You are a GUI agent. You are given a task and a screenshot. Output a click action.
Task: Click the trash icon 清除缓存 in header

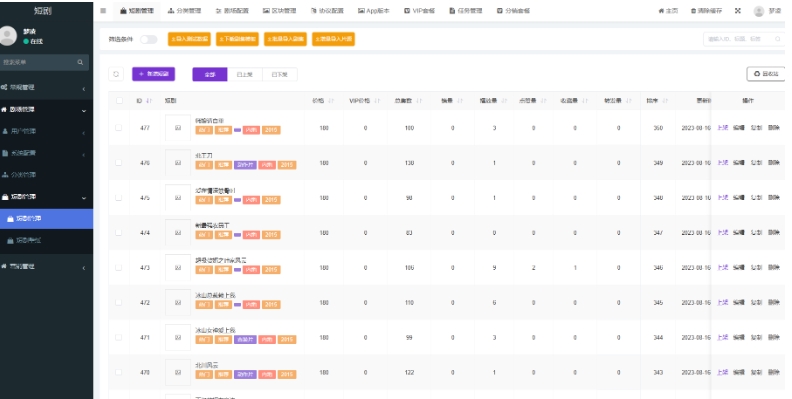(706, 11)
